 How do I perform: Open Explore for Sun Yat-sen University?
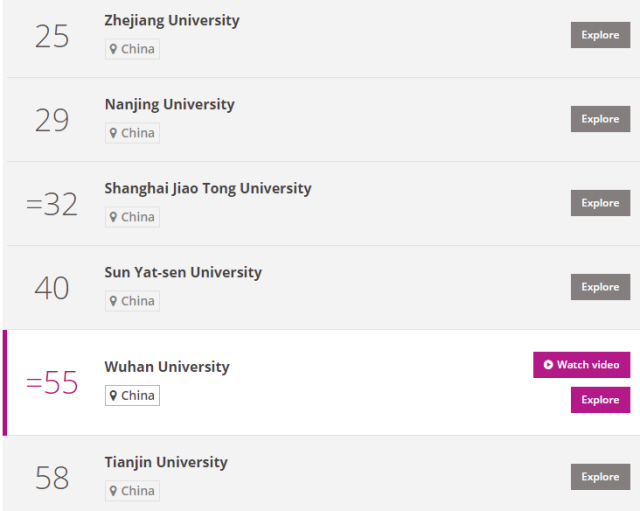point(600,287)
